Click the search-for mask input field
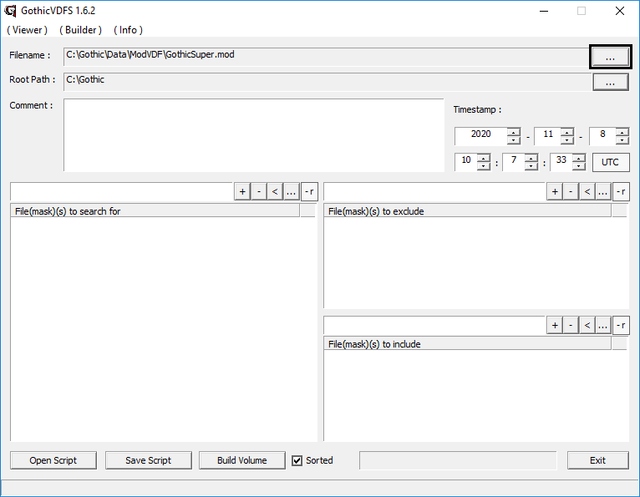 pyautogui.click(x=122, y=191)
